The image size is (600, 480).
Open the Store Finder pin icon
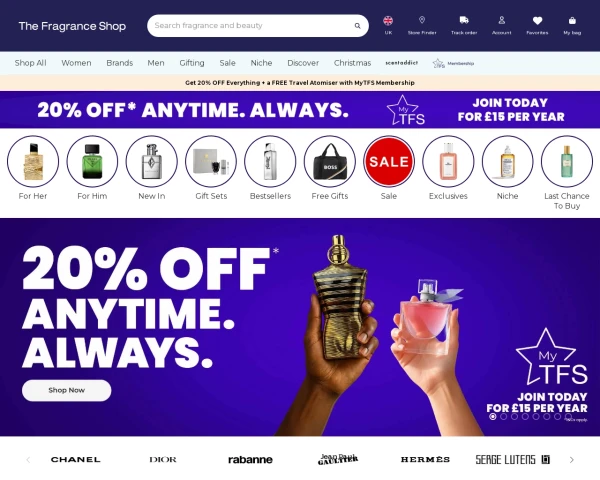pyautogui.click(x=422, y=20)
